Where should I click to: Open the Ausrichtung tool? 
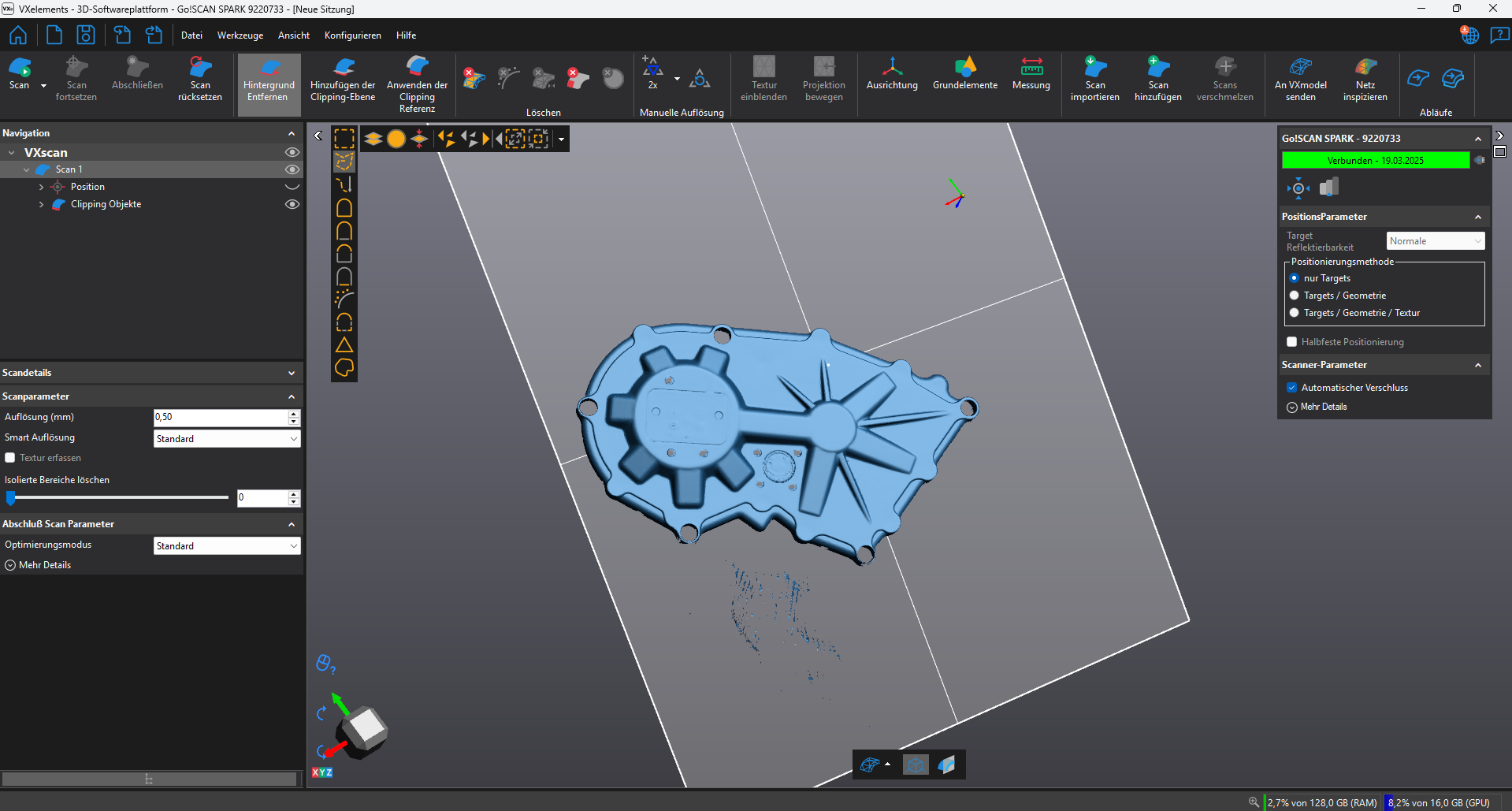[x=892, y=69]
